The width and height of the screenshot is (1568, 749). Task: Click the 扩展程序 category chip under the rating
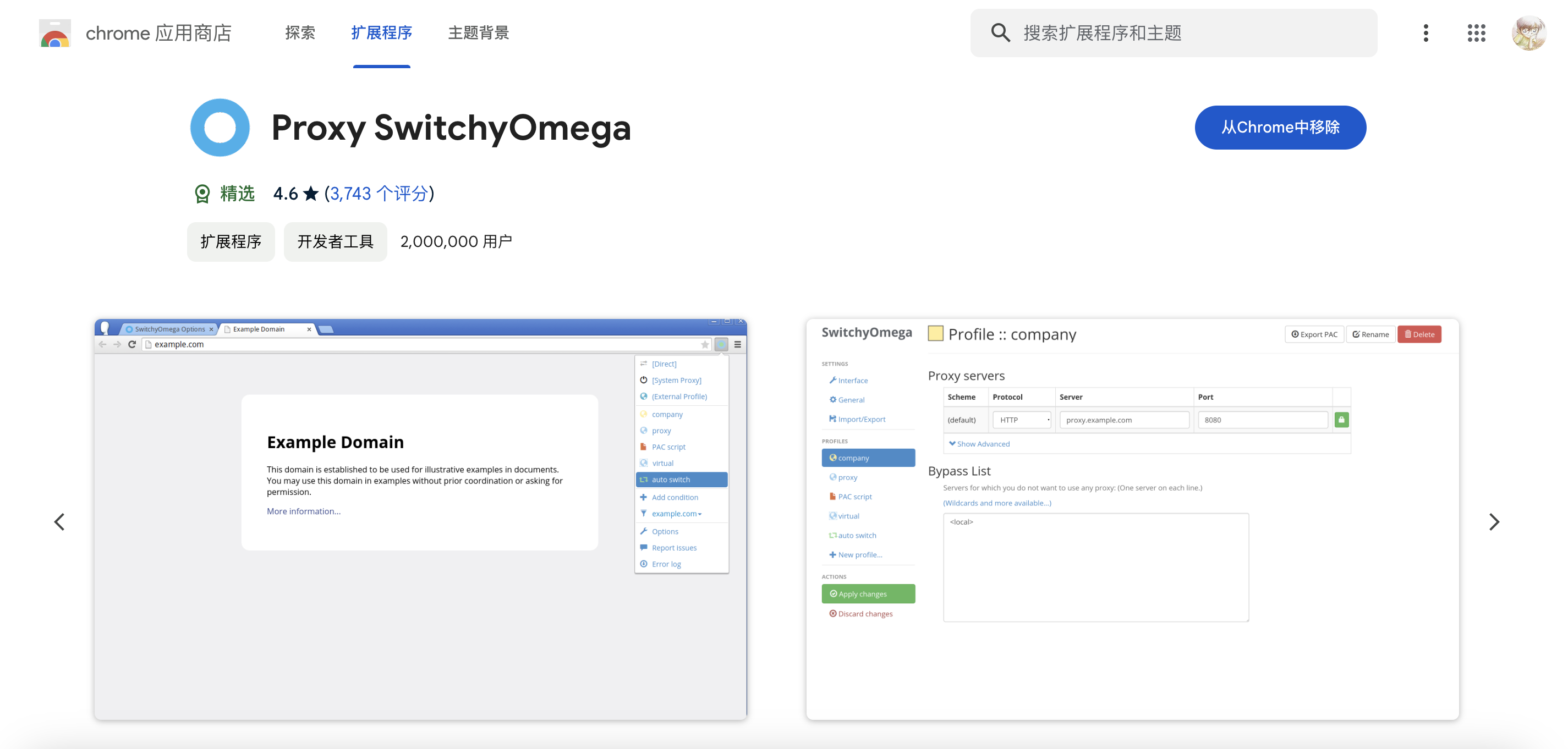[x=231, y=241]
